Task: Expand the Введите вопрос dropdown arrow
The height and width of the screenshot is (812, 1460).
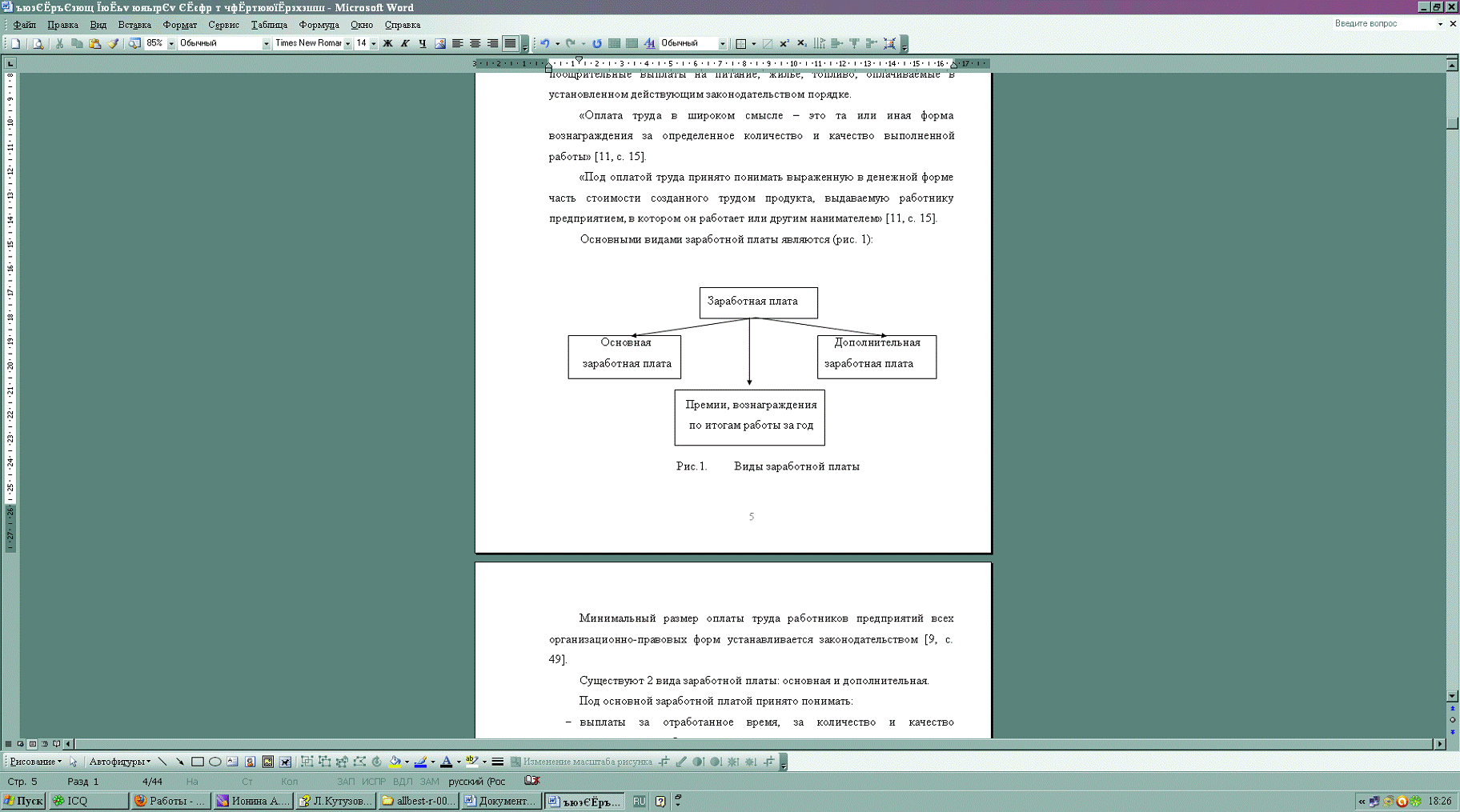Action: (1440, 24)
